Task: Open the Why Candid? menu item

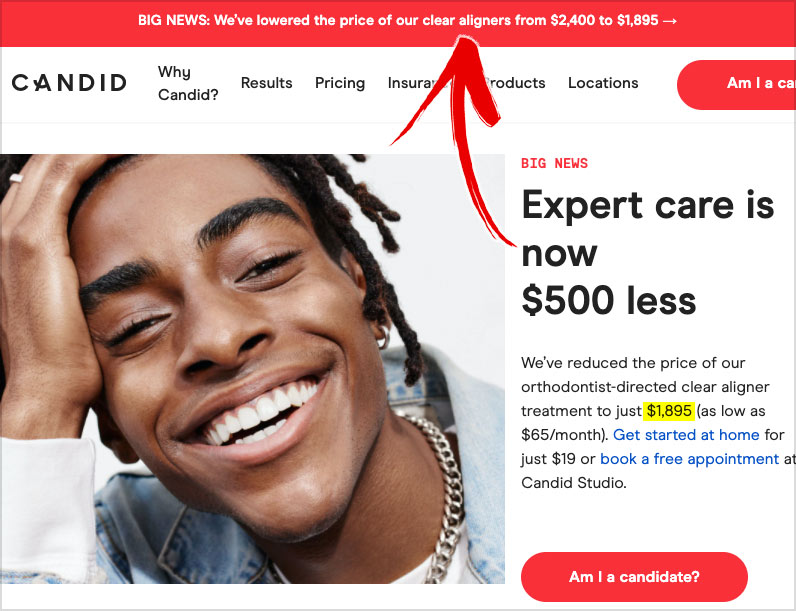Action: pyautogui.click(x=188, y=83)
